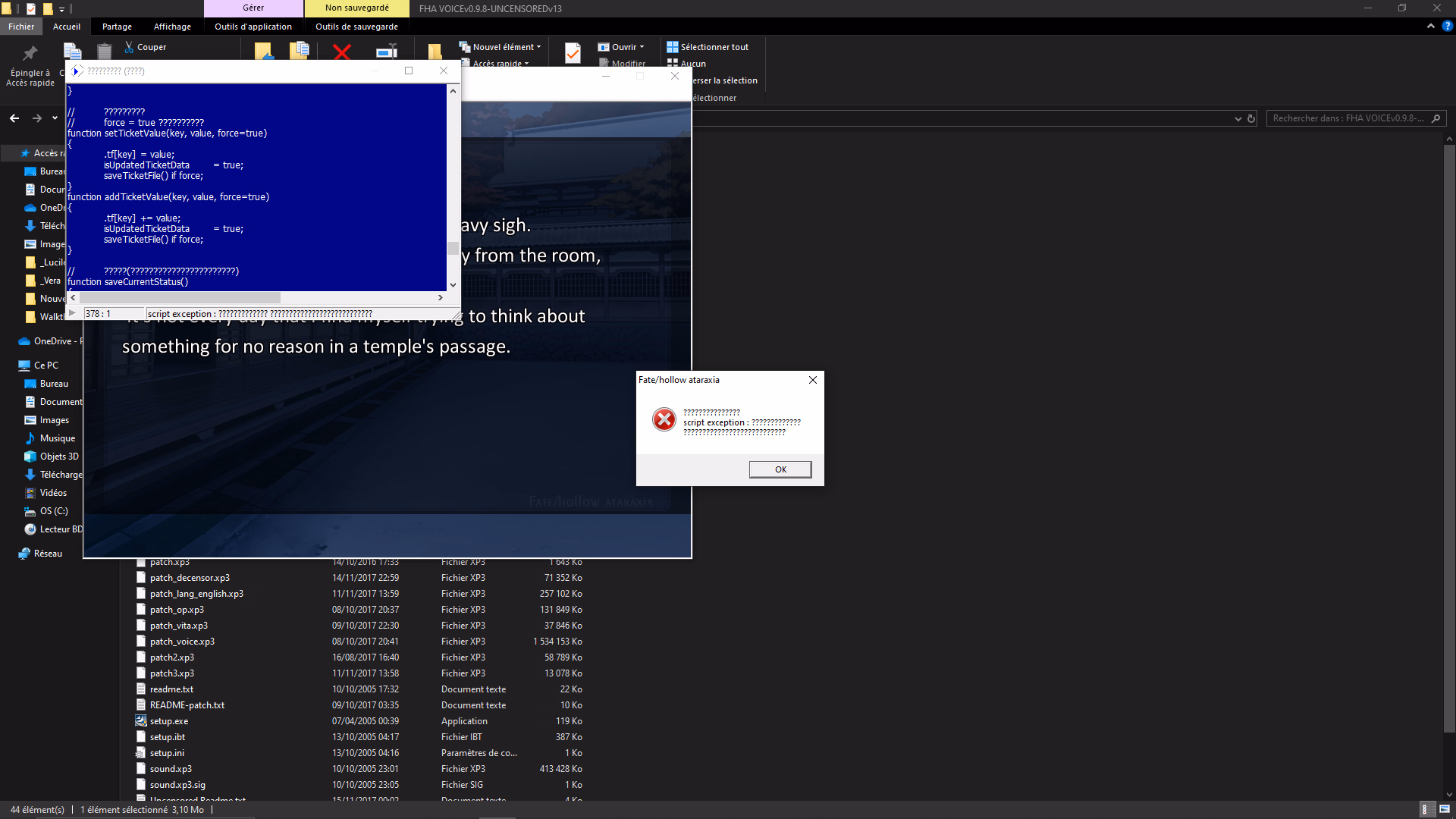Image resolution: width=1456 pixels, height=819 pixels.
Task: Click horizontal scrollbar thumb in script editor
Action: (179, 298)
